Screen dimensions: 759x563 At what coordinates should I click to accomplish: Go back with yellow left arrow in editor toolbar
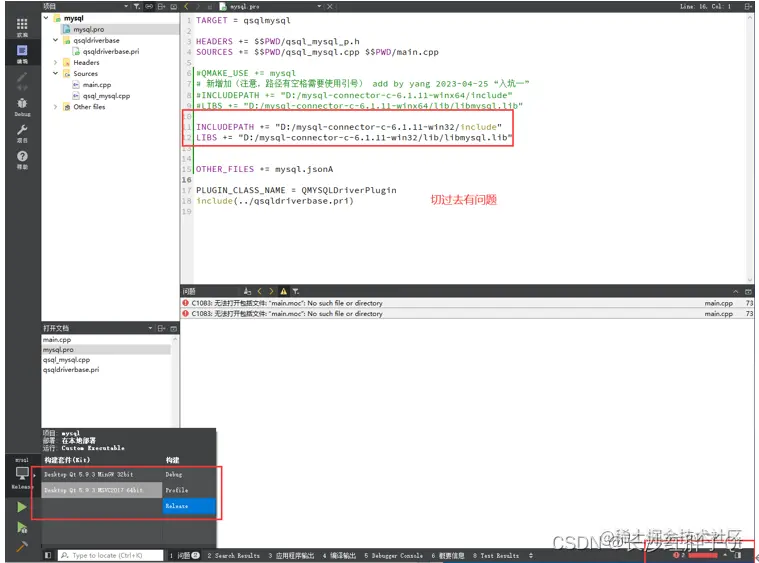tap(186, 6)
